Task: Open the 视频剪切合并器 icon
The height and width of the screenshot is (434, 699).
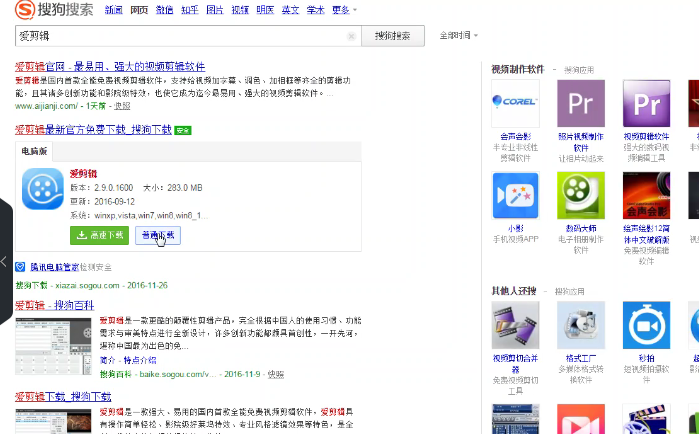Action: 515,325
